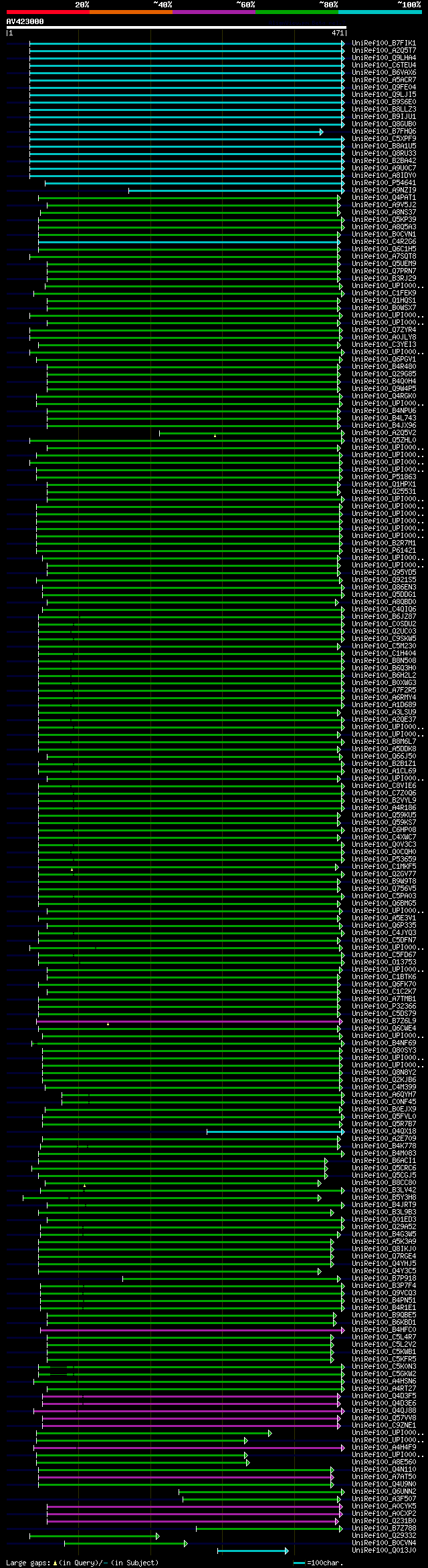Click the red ~20% legend color segment
The width and height of the screenshot is (428, 1568).
point(48,12)
